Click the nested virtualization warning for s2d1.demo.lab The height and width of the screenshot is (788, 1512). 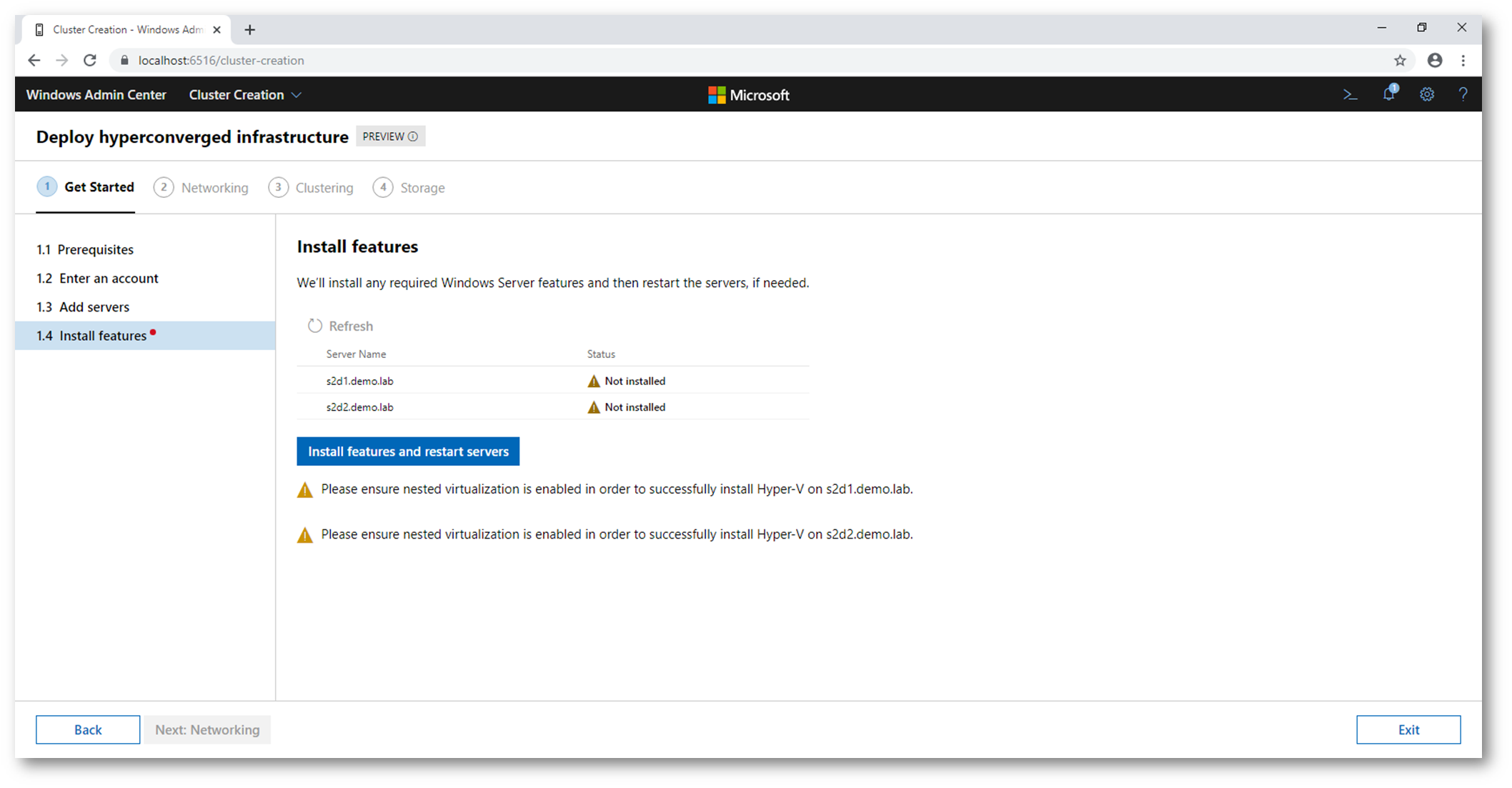(x=617, y=489)
